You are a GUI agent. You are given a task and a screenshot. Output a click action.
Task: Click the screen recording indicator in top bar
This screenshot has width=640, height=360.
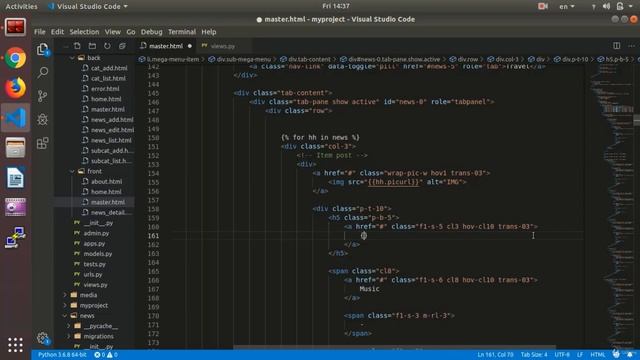[x=542, y=7]
